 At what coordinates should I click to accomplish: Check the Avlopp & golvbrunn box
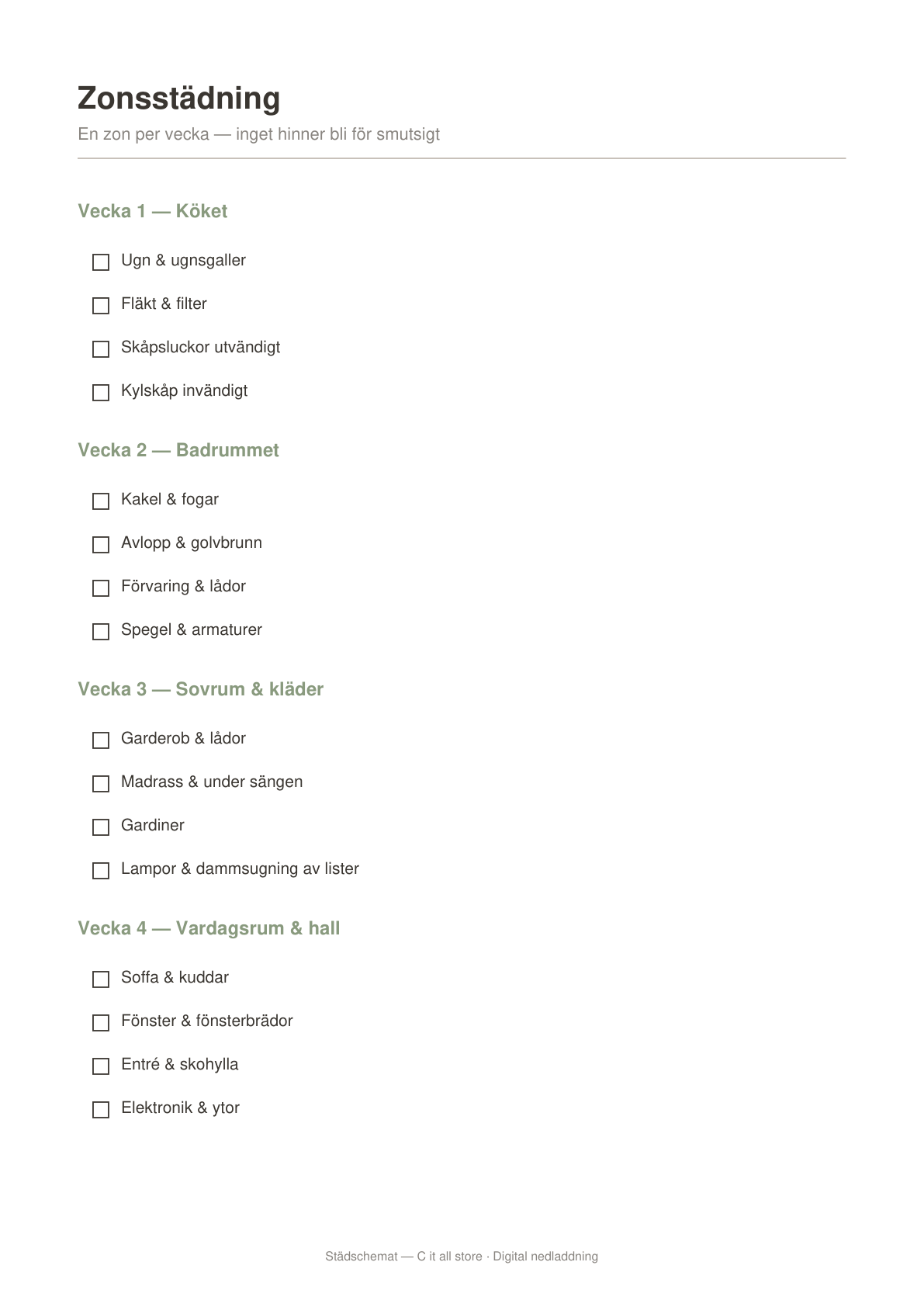[101, 545]
